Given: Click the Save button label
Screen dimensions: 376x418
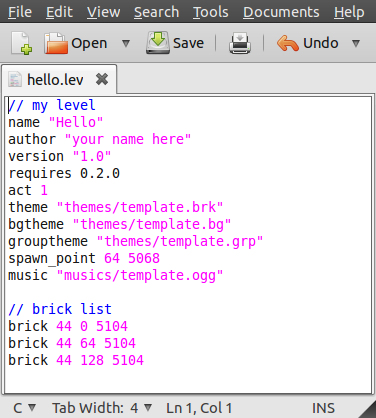Looking at the screenshot, I should pyautogui.click(x=188, y=43).
